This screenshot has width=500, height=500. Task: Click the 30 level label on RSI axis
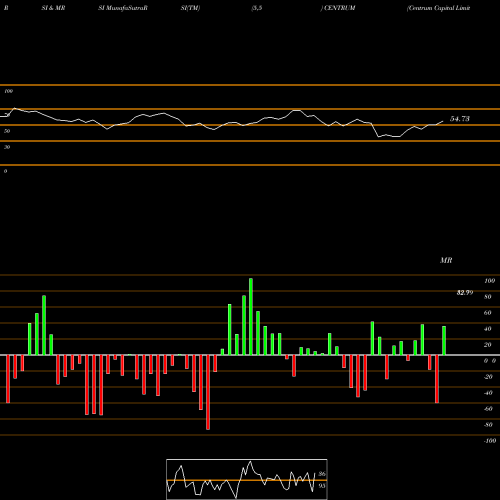7,147
